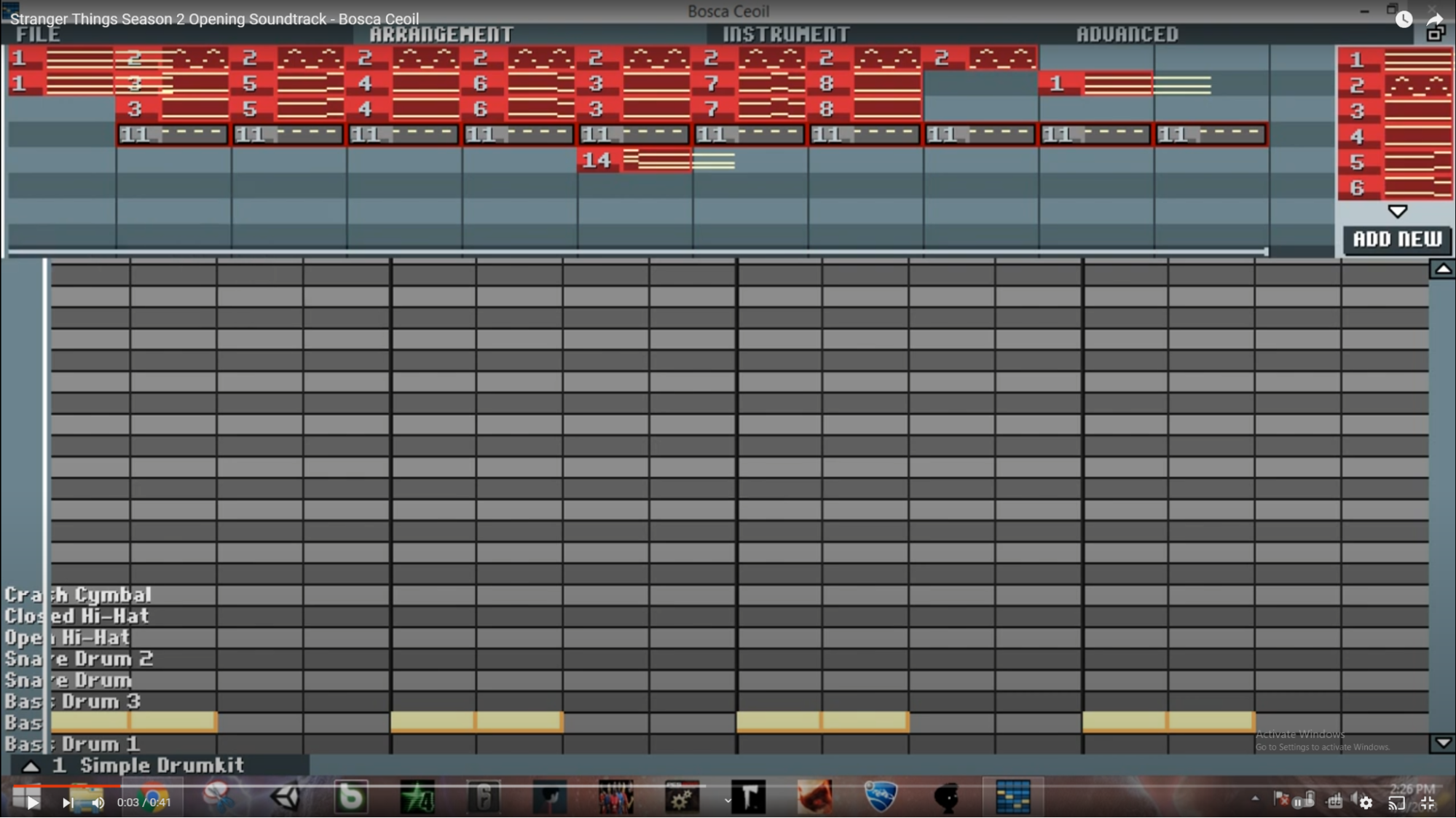Select pattern 5 in the pattern list
The width and height of the screenshot is (1456, 818).
coord(1396,162)
